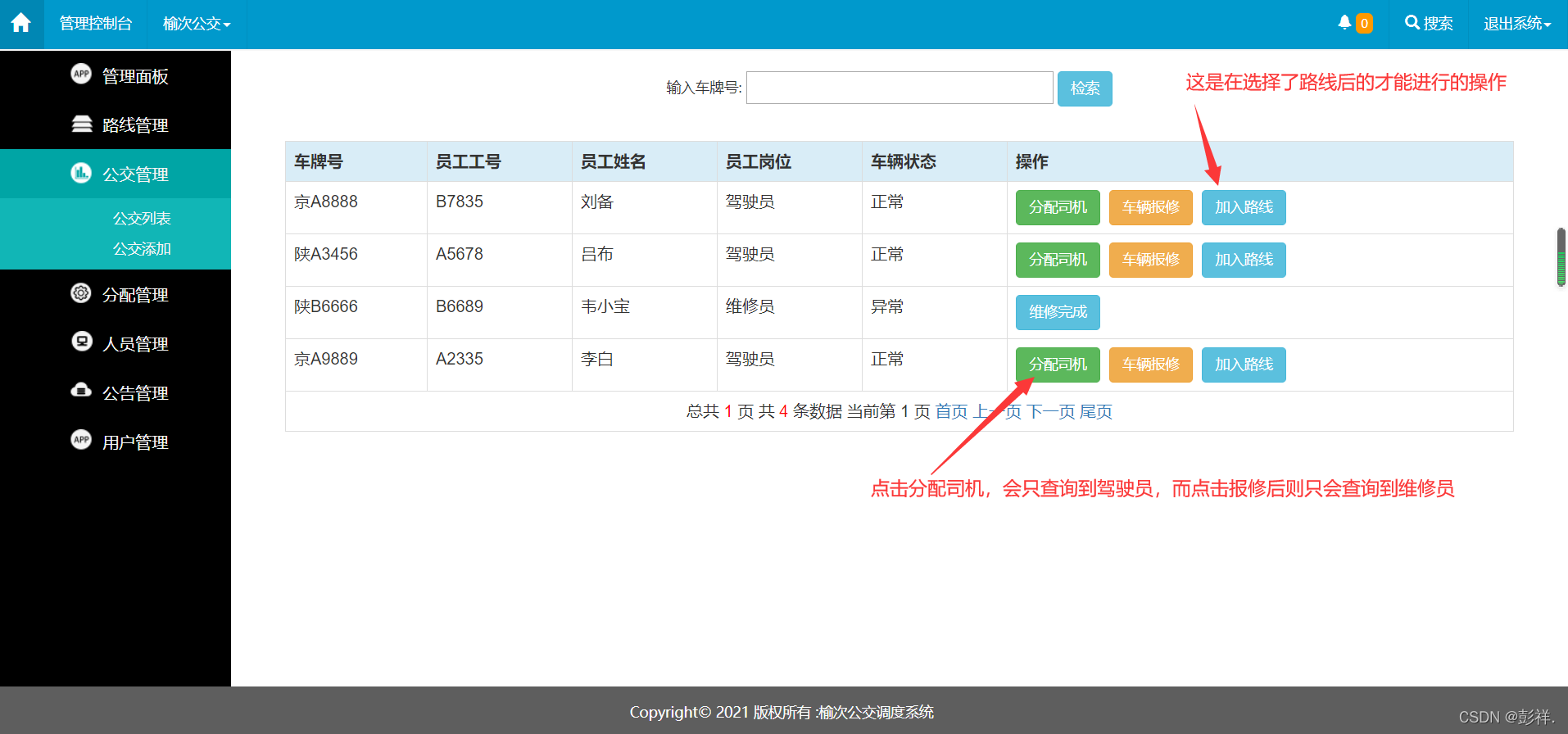The image size is (1568, 734).
Task: Collapse the 公交管理 sidebar section
Action: pyautogui.click(x=116, y=174)
